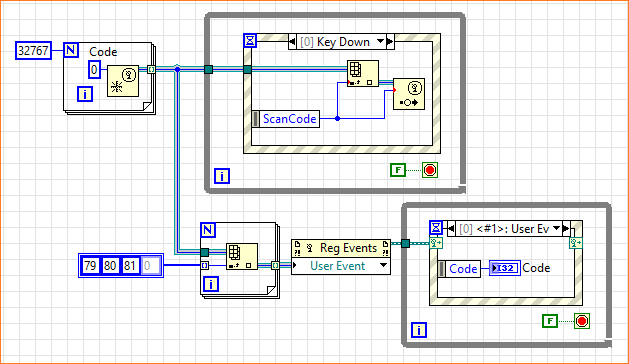The height and width of the screenshot is (364, 629).
Task: Go to next case after Key Down
Action: click(x=390, y=41)
